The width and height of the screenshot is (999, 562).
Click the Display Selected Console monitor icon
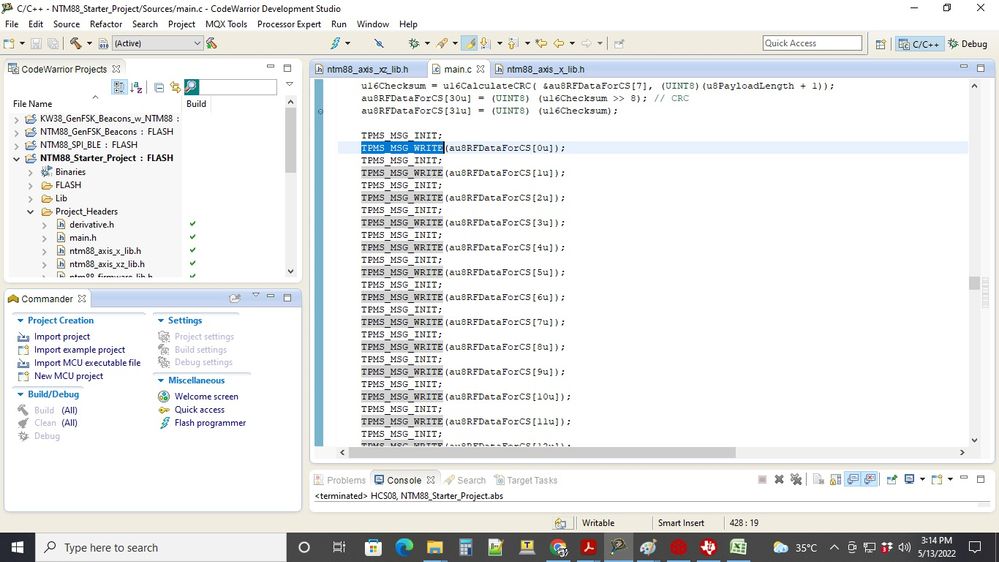click(x=909, y=479)
